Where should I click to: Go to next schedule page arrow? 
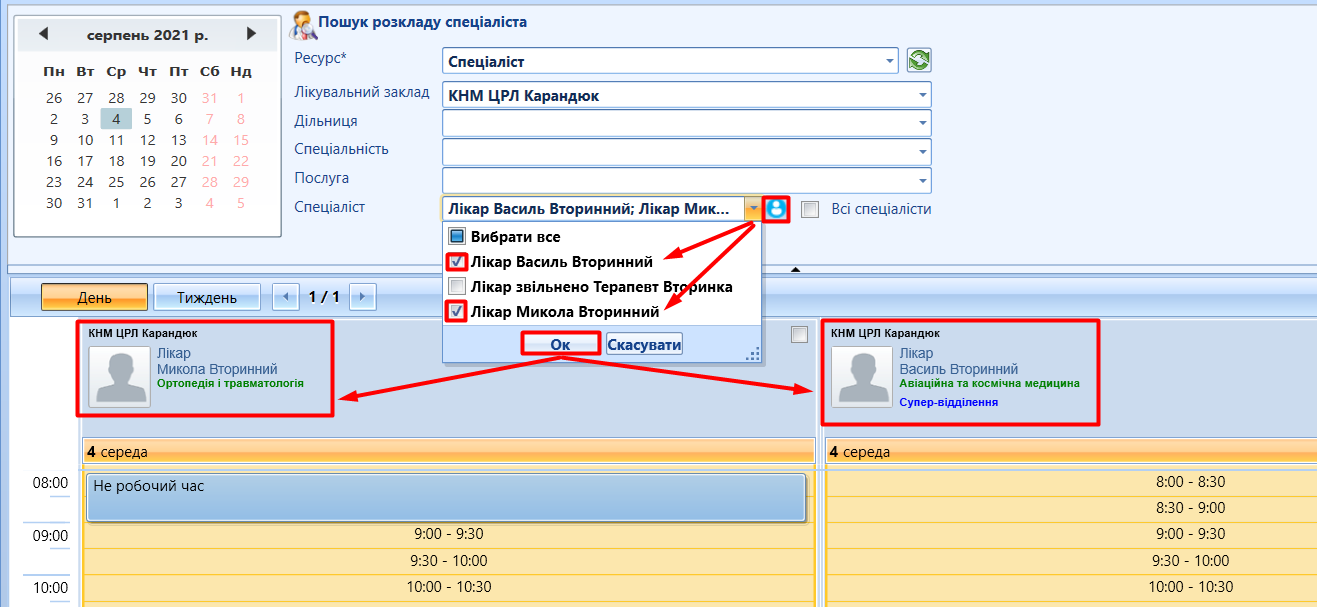[x=363, y=297]
